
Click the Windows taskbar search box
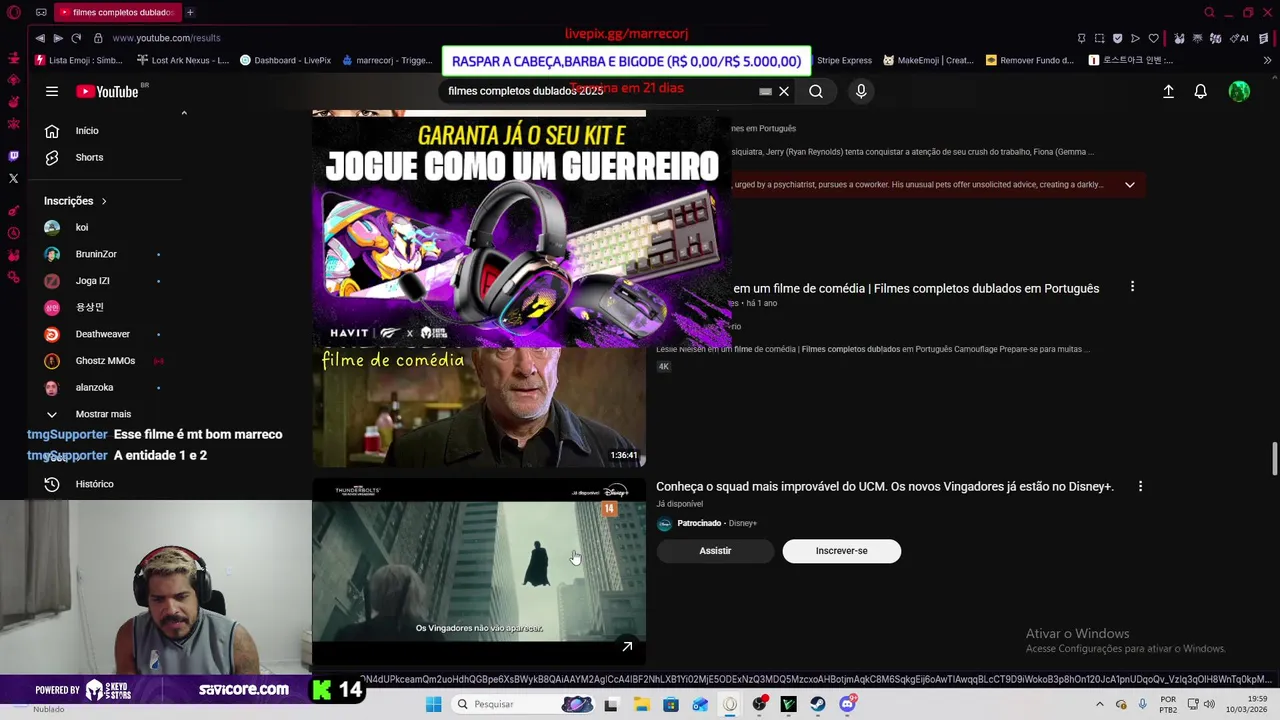(x=523, y=704)
